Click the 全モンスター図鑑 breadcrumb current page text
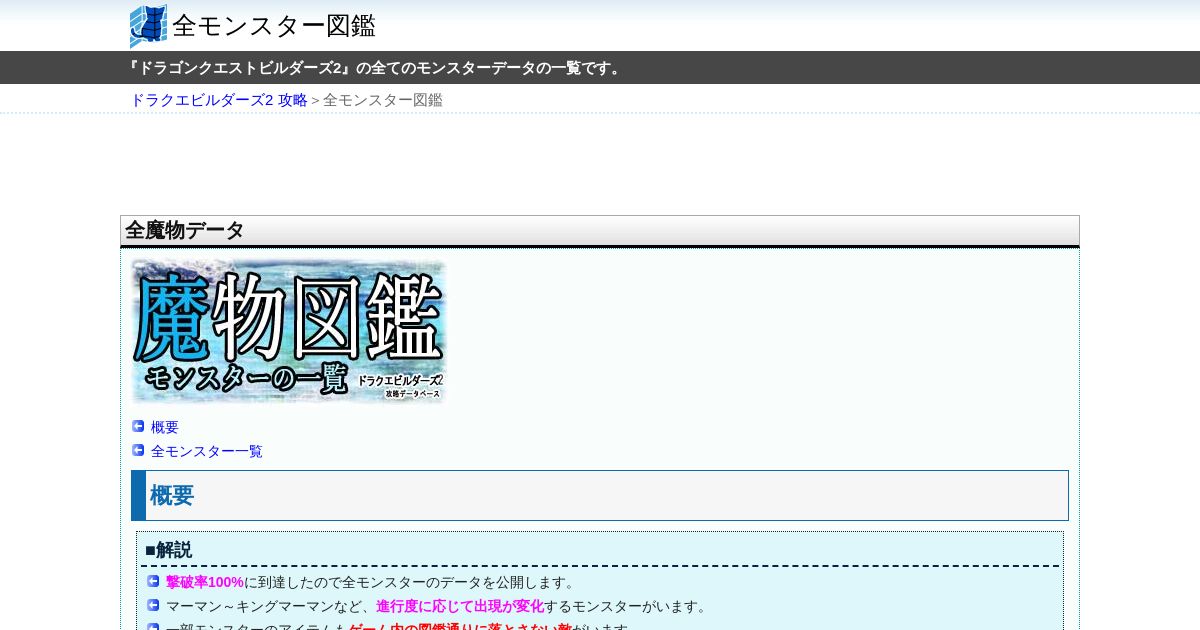Viewport: 1200px width, 630px height. [383, 100]
